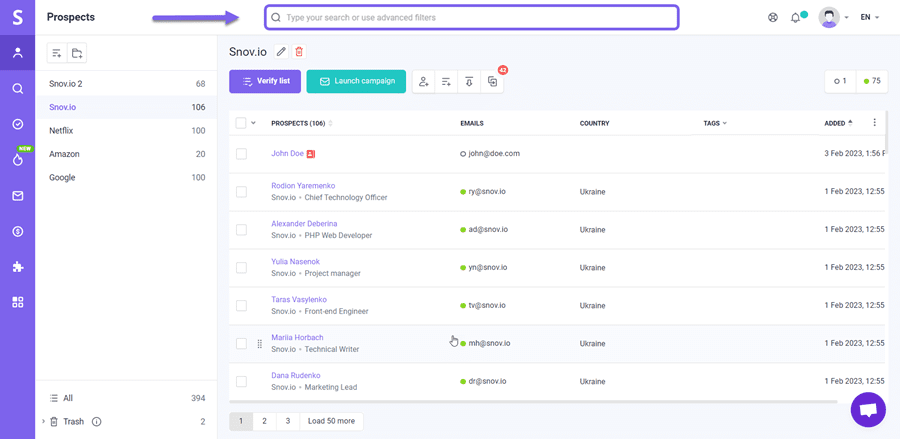Edit the Snov.io list name pencil
The width and height of the screenshot is (900, 439).
[x=281, y=52]
